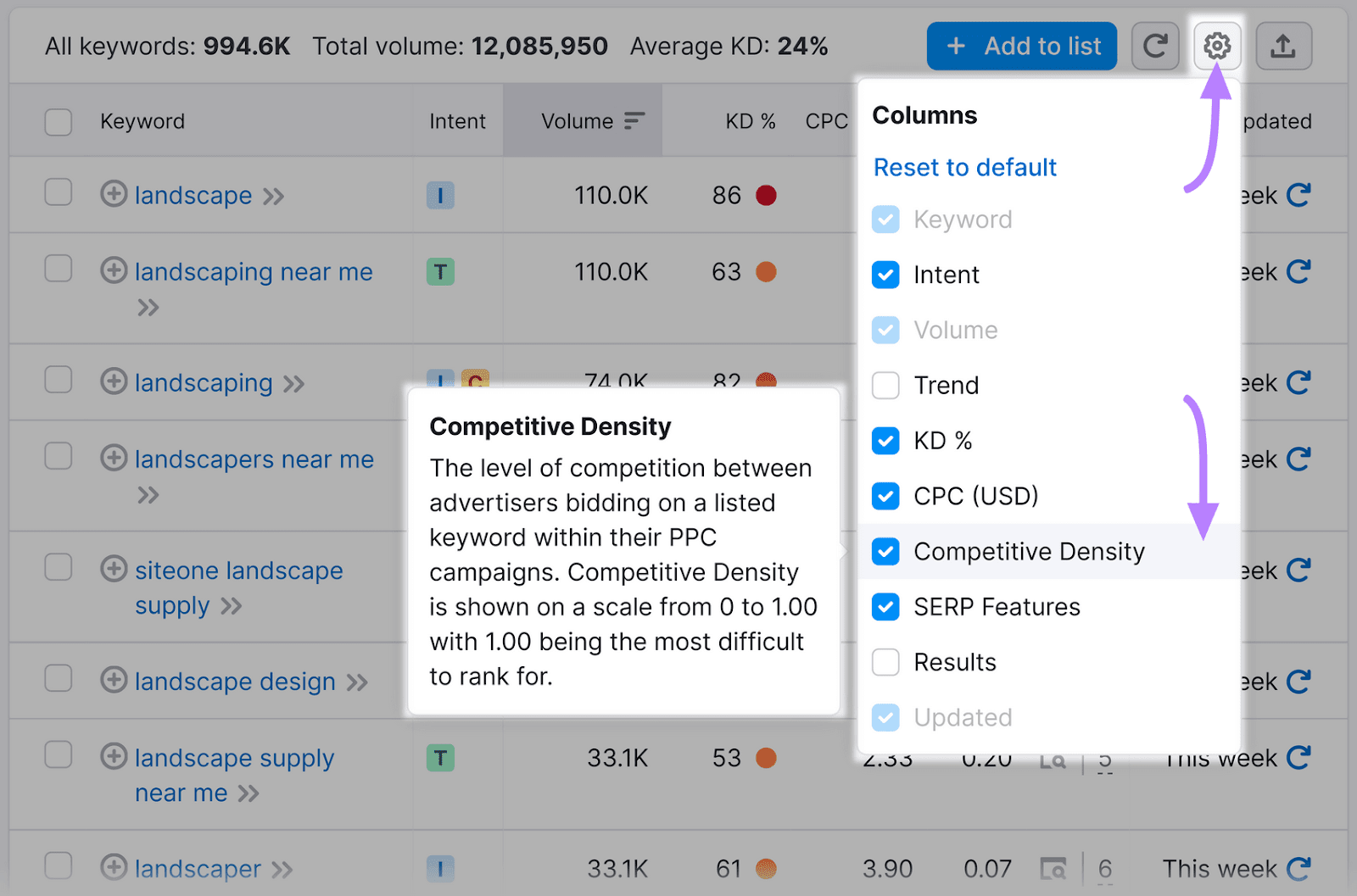The width and height of the screenshot is (1357, 896).
Task: Click the KD % column header
Action: 750,120
